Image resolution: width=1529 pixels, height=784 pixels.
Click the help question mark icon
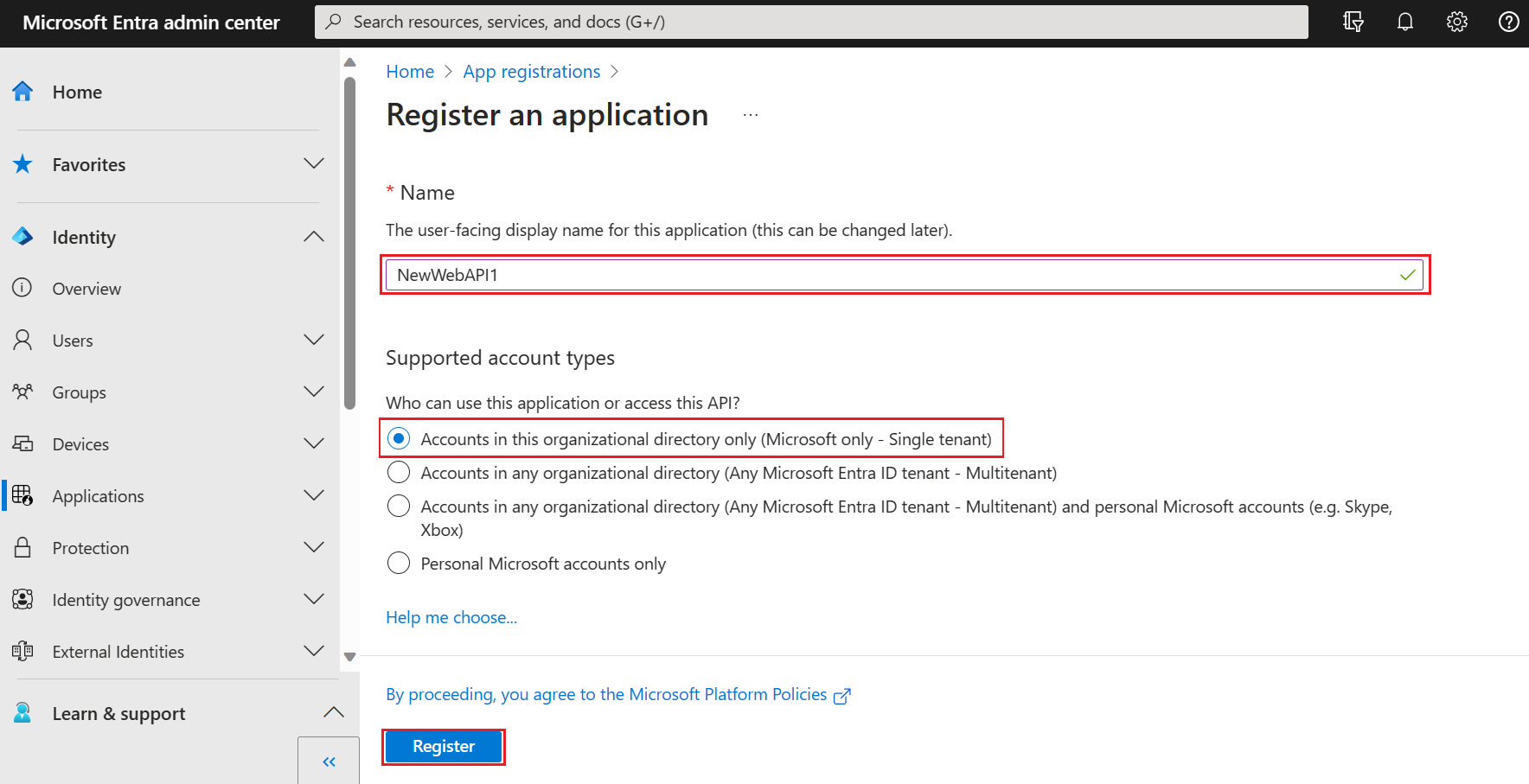click(1509, 22)
